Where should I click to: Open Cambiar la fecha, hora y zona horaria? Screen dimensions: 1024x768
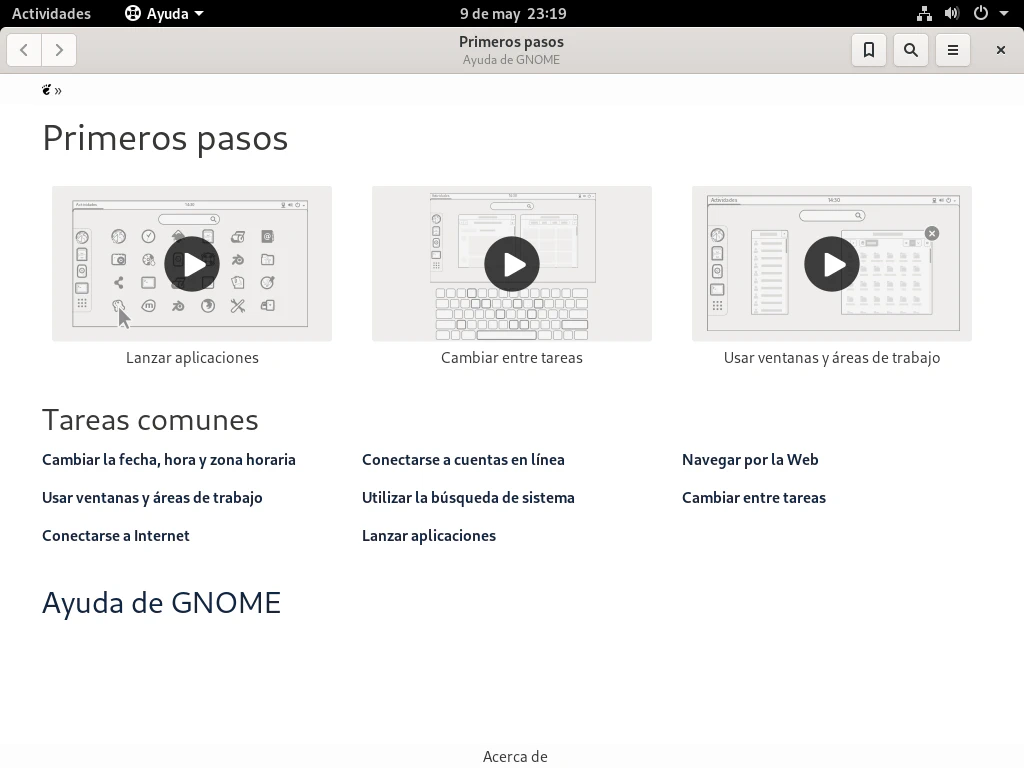169,460
